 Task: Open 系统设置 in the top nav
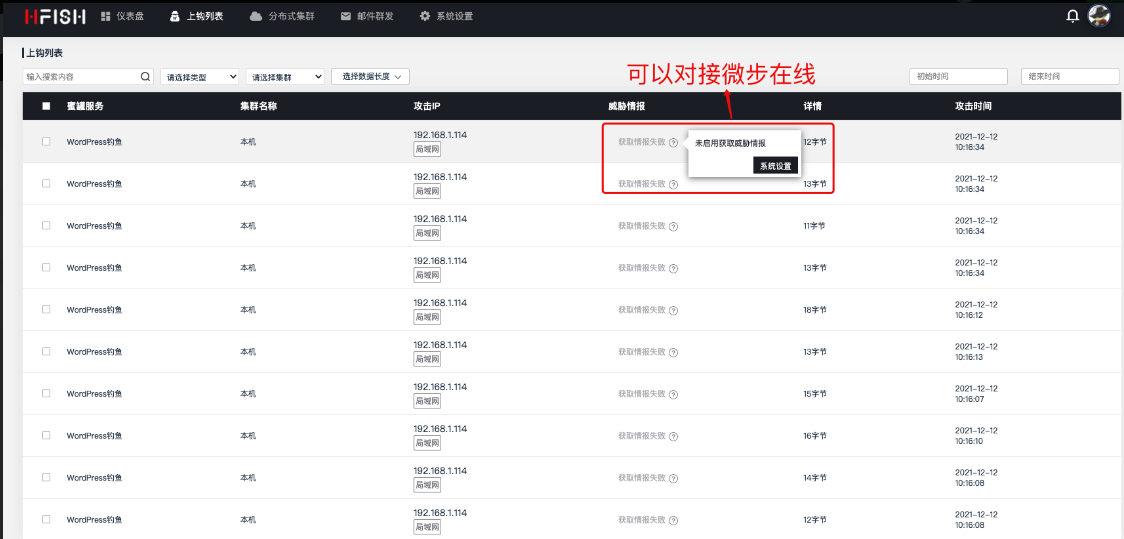tap(446, 16)
